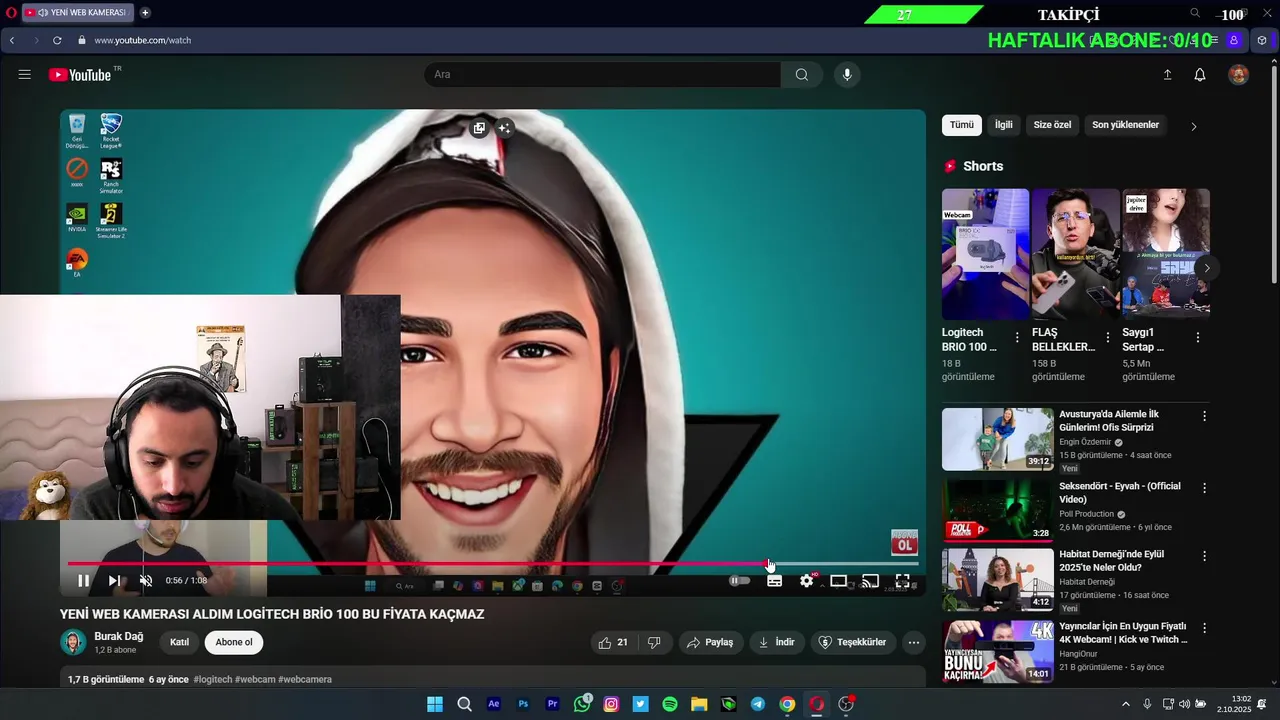The image size is (1280, 720).
Task: Pause the video
Action: tap(84, 581)
